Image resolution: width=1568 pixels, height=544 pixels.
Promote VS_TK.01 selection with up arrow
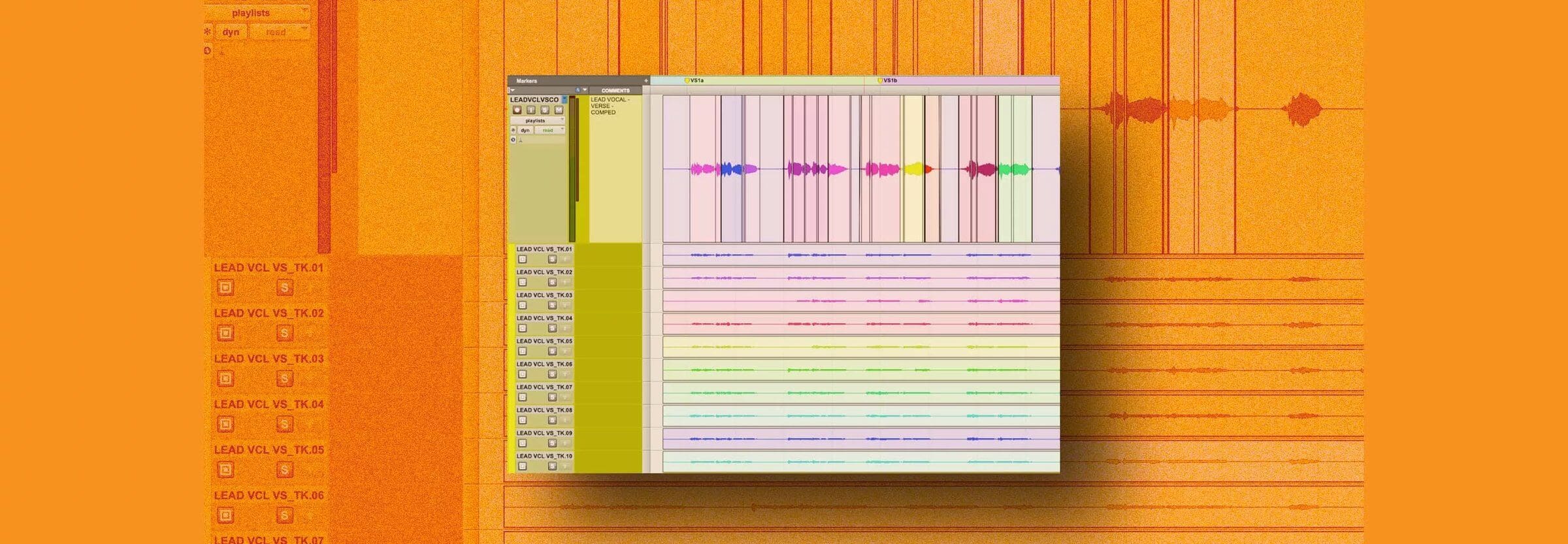coord(566,259)
